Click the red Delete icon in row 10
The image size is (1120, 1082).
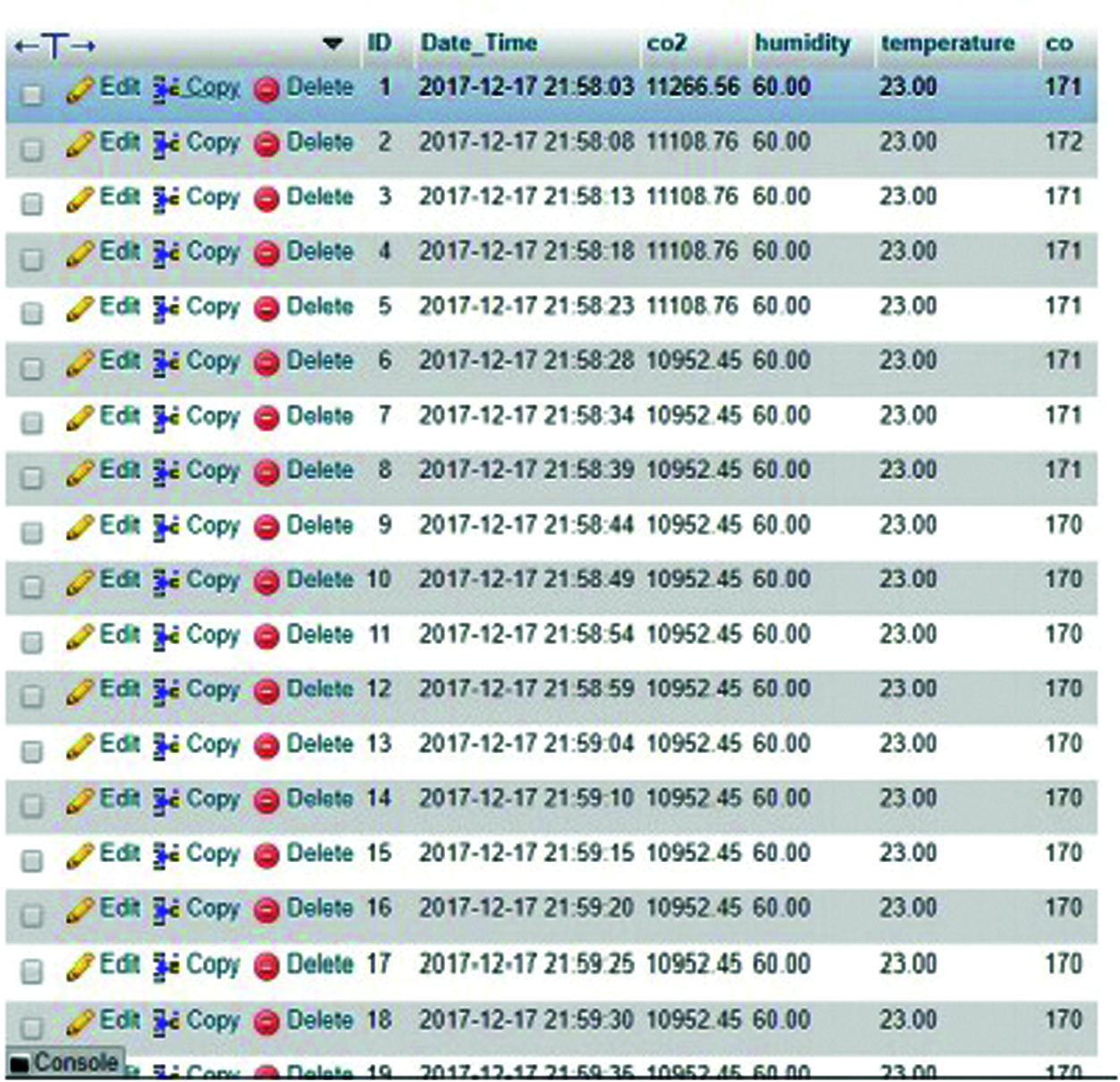point(266,583)
